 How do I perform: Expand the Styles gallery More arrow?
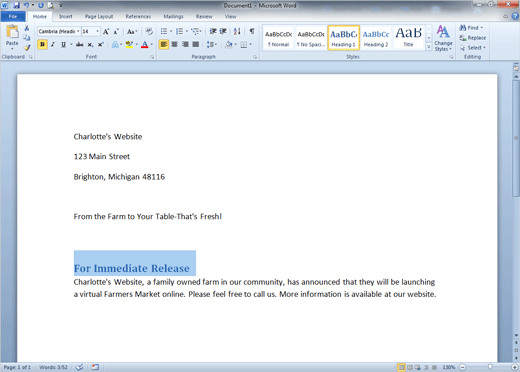(429, 47)
